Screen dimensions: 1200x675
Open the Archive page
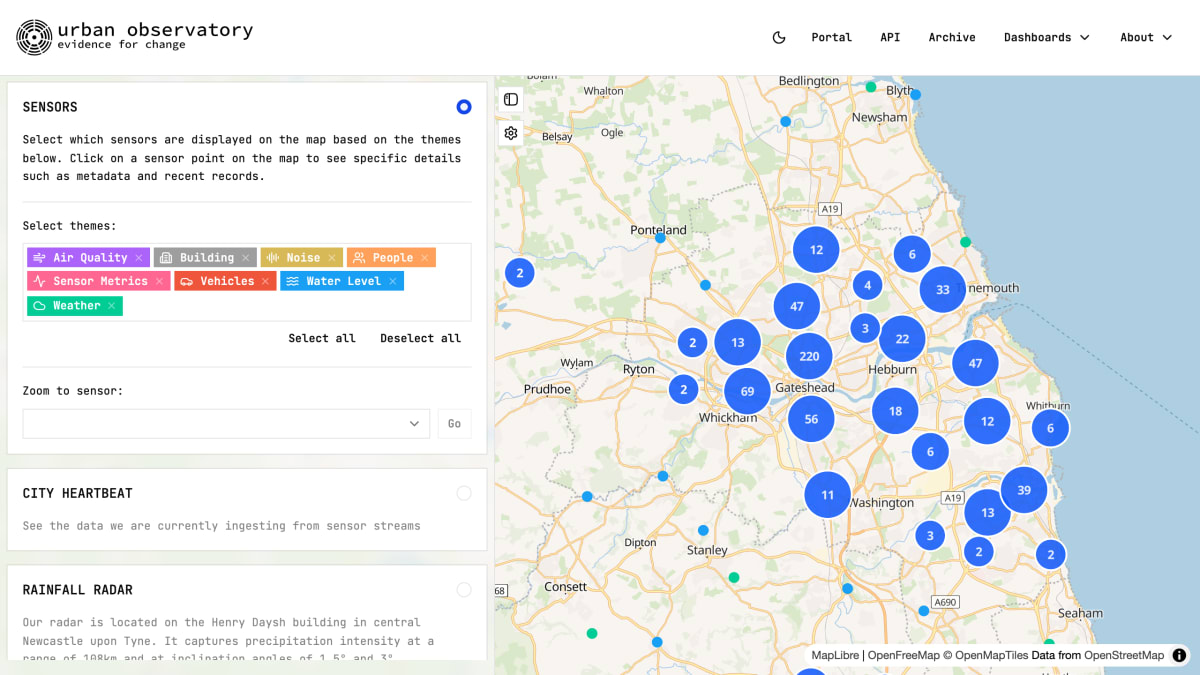coord(952,37)
